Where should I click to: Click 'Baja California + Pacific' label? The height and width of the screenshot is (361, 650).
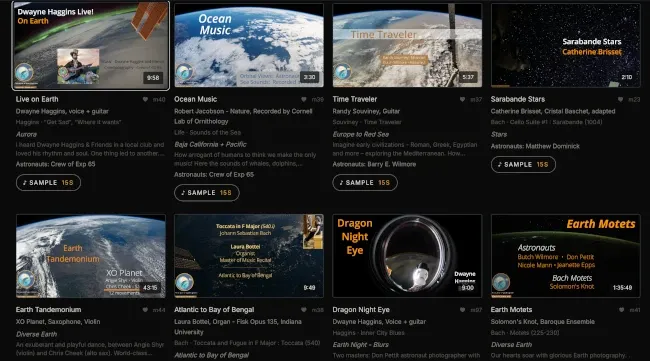pyautogui.click(x=210, y=145)
